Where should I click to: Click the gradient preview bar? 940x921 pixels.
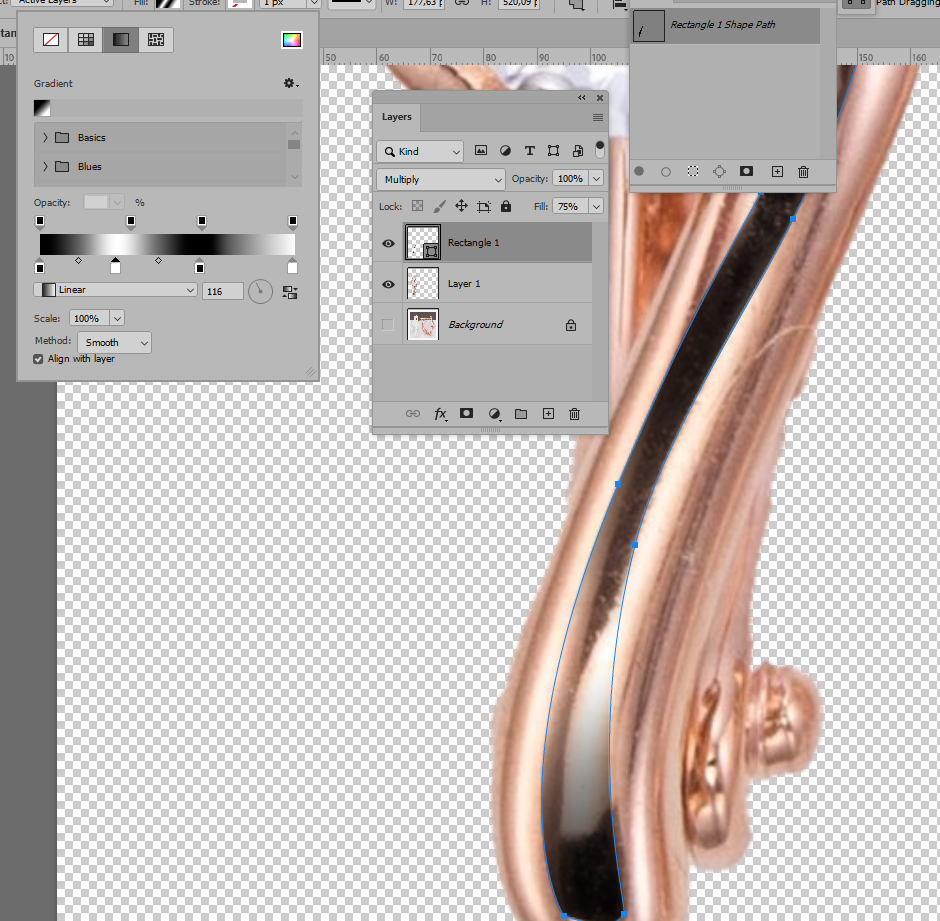click(167, 244)
